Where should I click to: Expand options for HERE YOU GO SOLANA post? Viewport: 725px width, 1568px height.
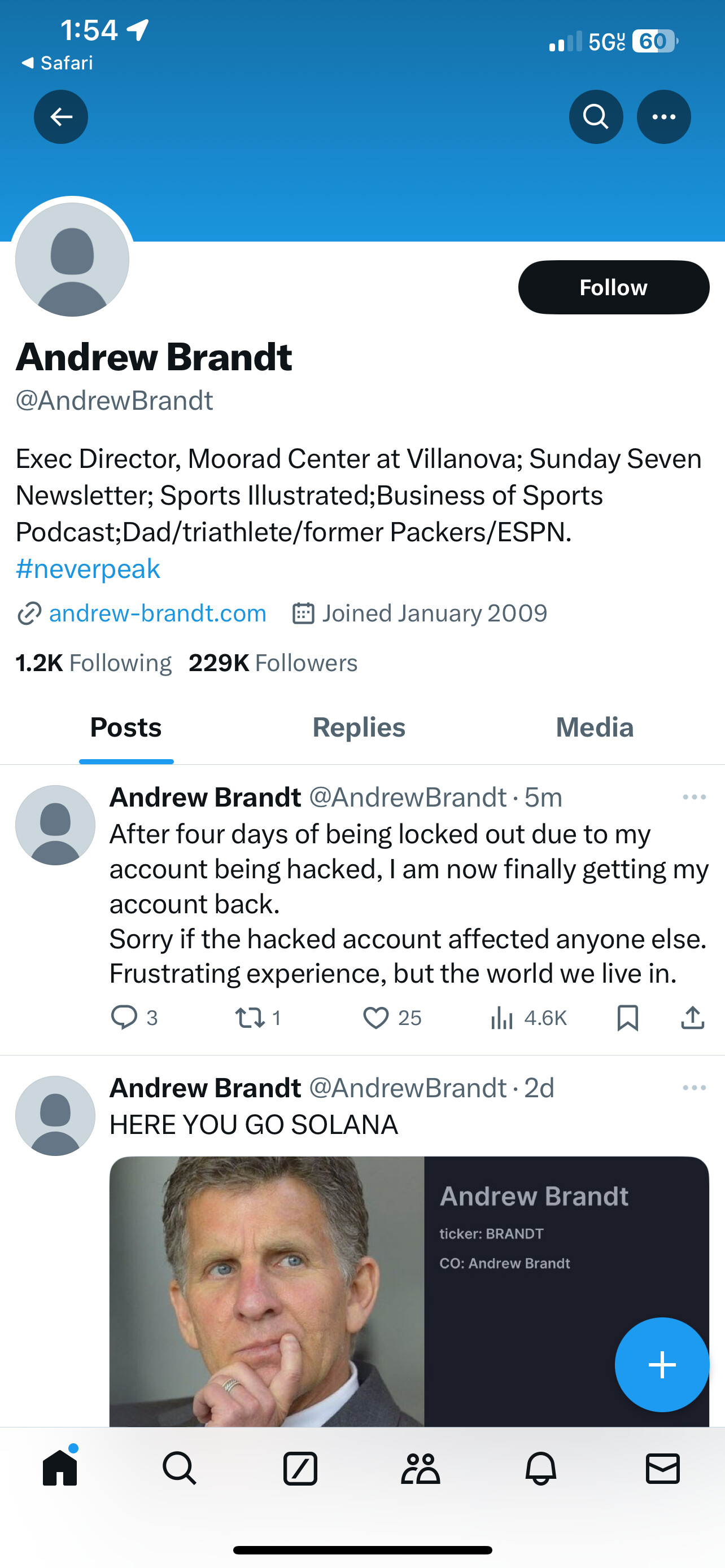coord(694,1088)
